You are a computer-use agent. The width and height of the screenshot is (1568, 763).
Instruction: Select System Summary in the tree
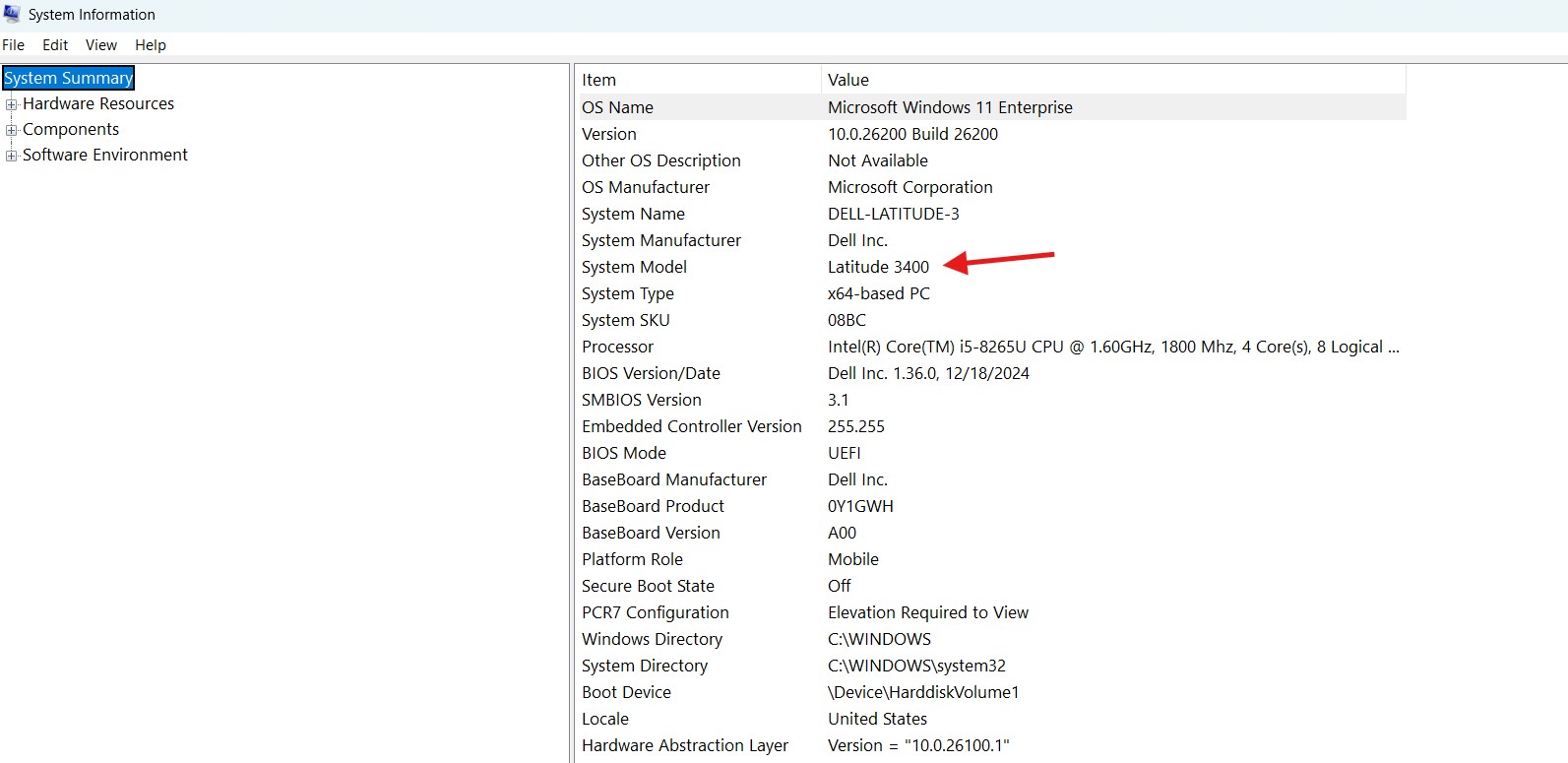click(69, 78)
